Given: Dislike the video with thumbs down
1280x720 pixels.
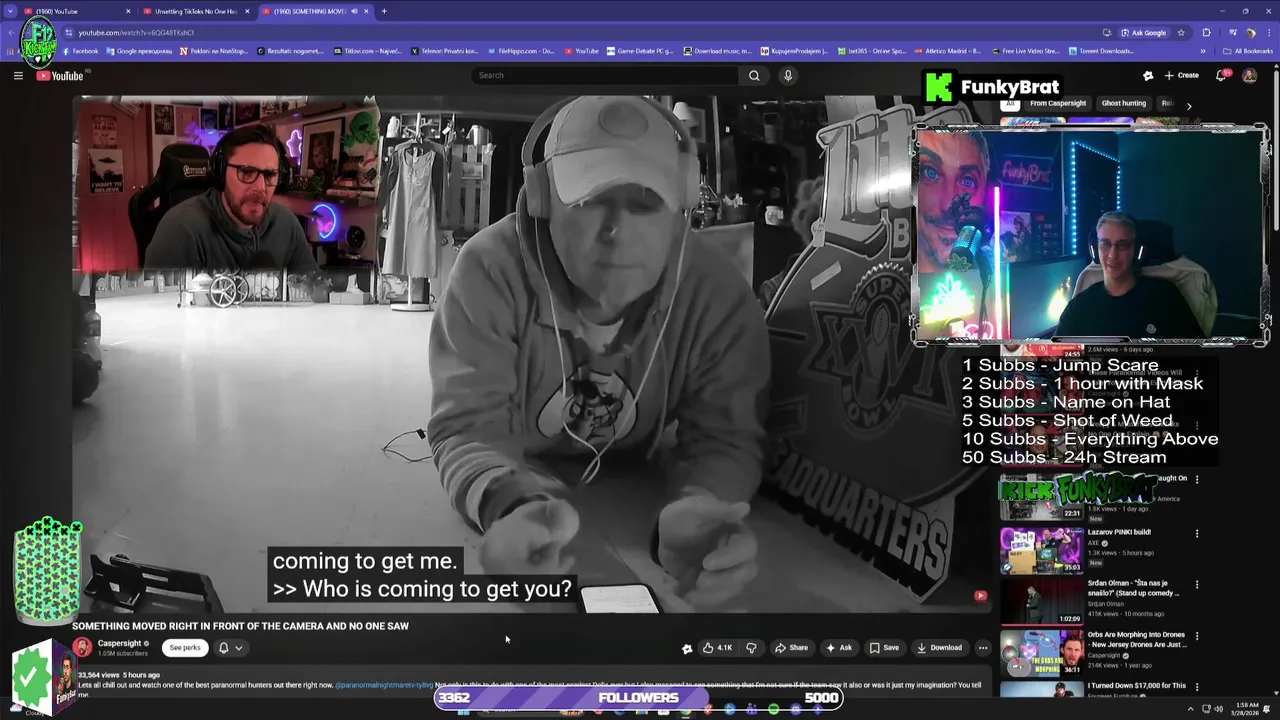Looking at the screenshot, I should pyautogui.click(x=752, y=648).
